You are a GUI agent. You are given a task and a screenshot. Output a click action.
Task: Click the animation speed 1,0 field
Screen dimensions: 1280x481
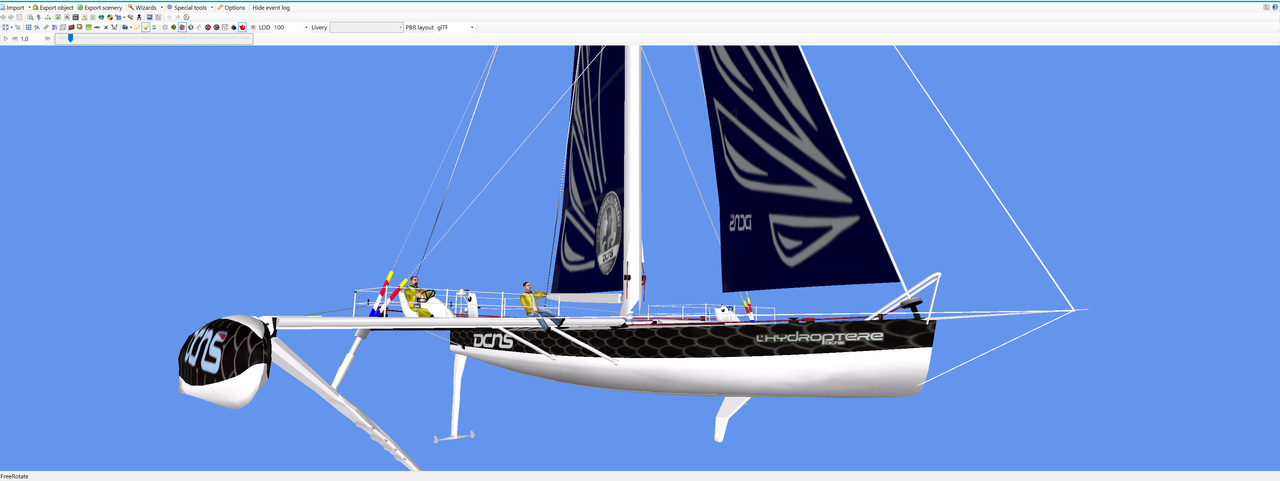tap(31, 38)
